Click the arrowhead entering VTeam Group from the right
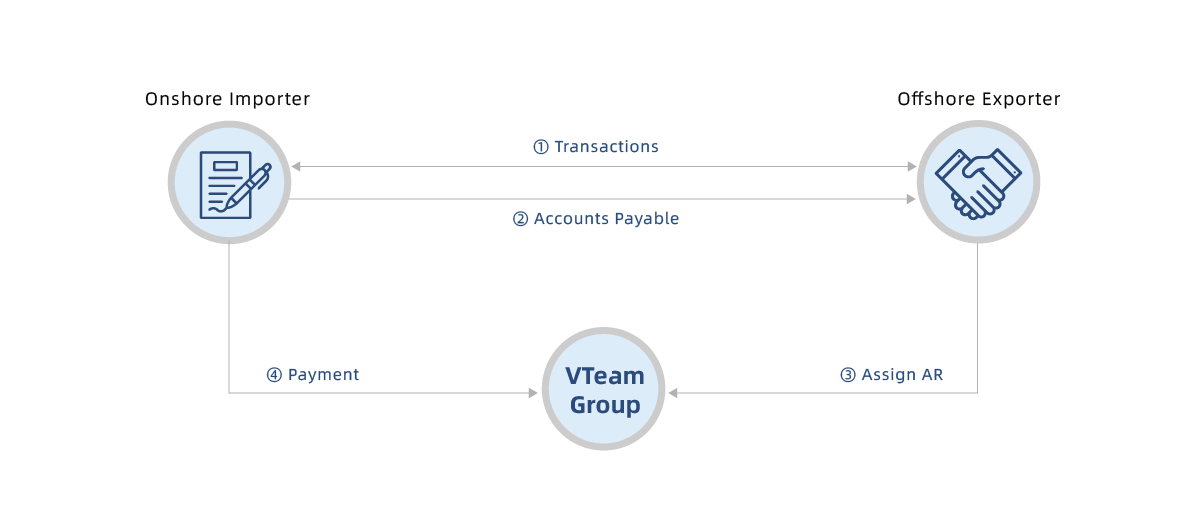The height and width of the screenshot is (522, 1201). 673,393
